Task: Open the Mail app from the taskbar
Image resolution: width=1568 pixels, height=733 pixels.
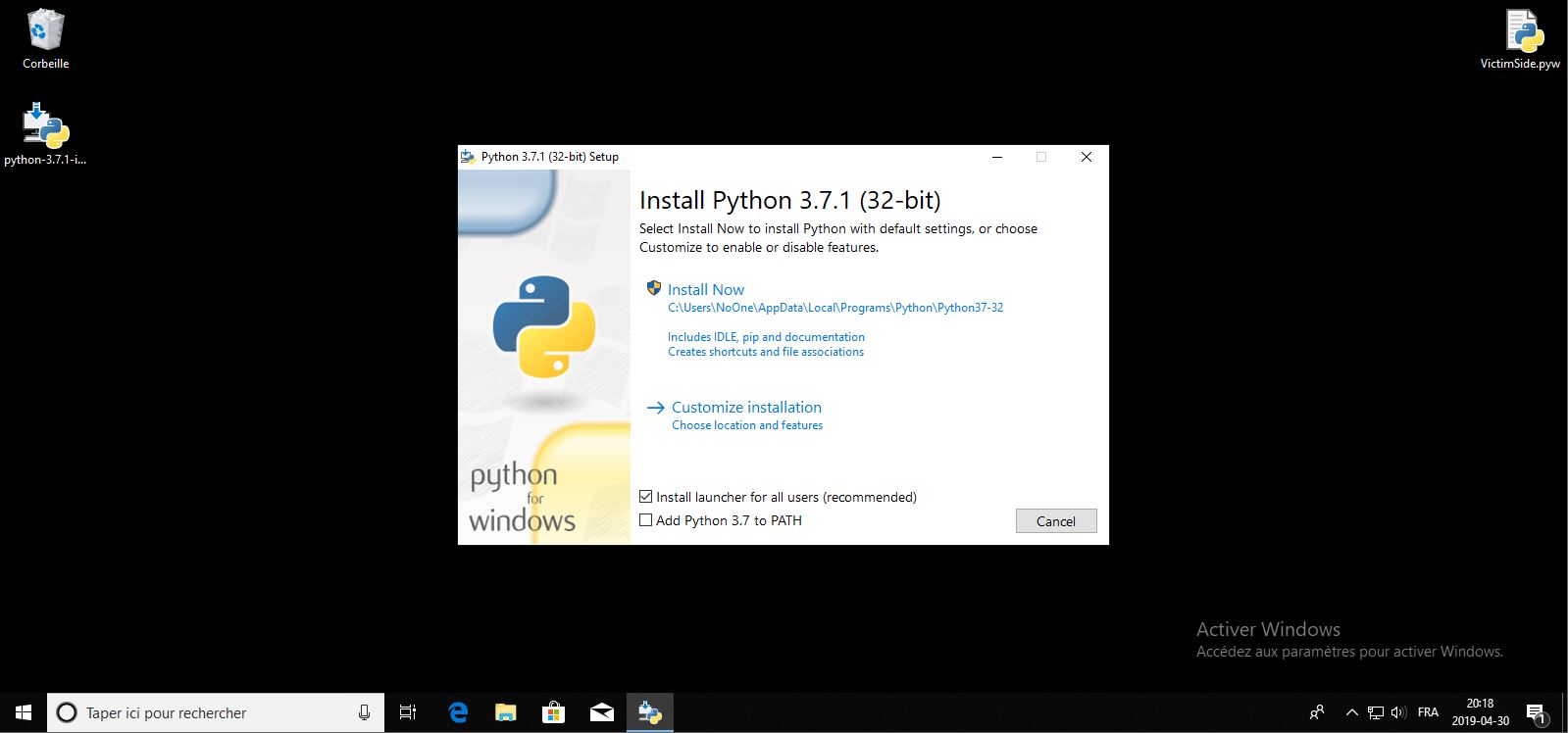Action: pos(602,712)
